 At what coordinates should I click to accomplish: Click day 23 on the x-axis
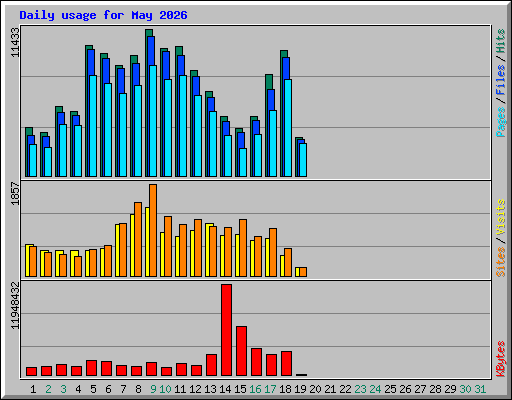[360, 389]
